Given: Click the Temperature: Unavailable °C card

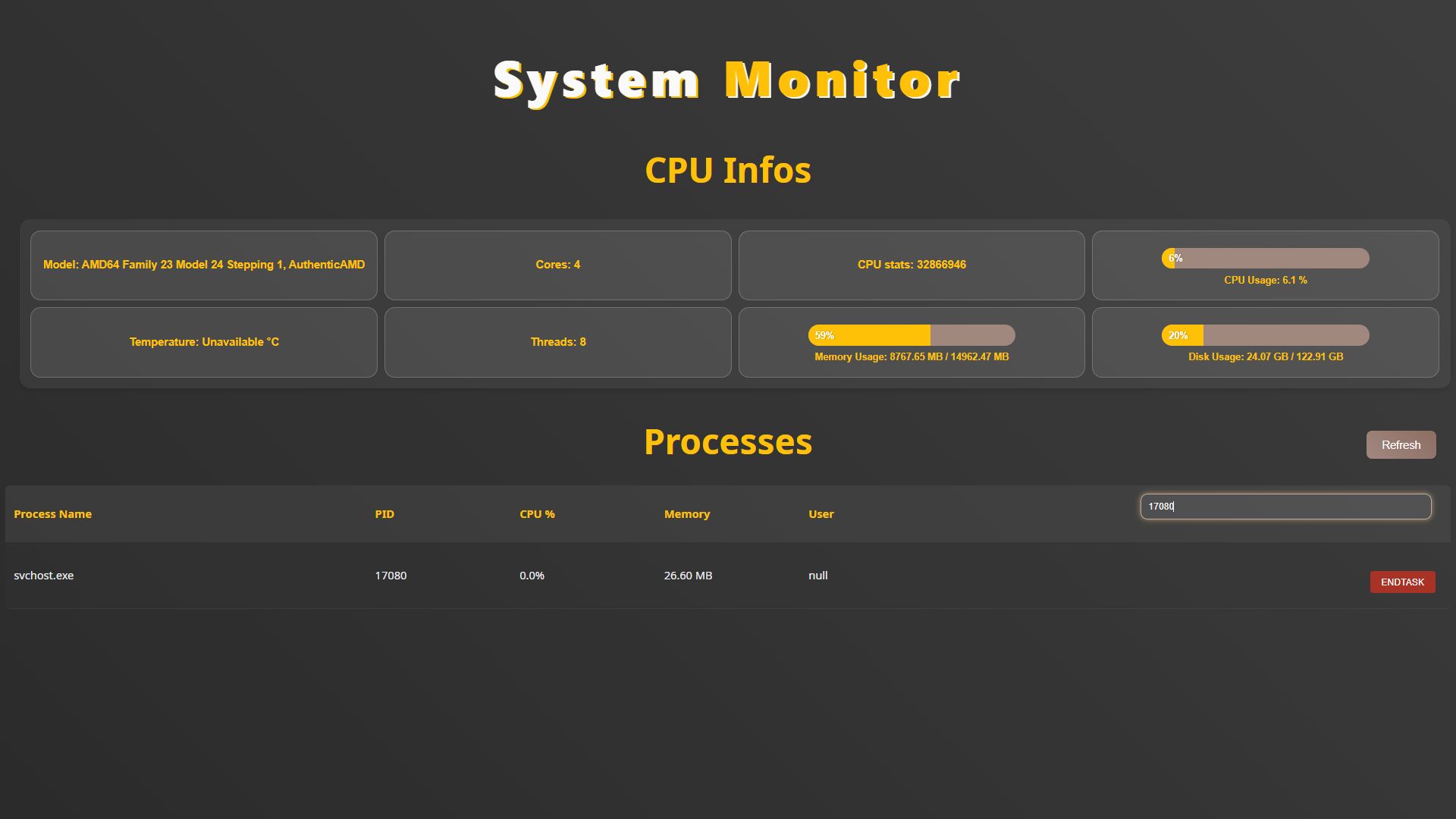Looking at the screenshot, I should (204, 342).
